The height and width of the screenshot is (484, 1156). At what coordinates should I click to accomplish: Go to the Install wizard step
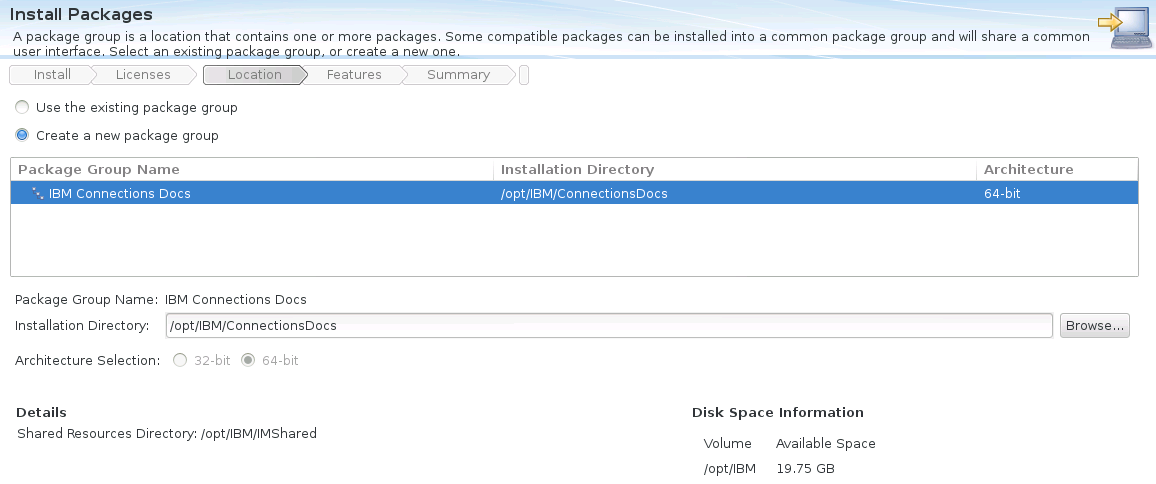[52, 75]
